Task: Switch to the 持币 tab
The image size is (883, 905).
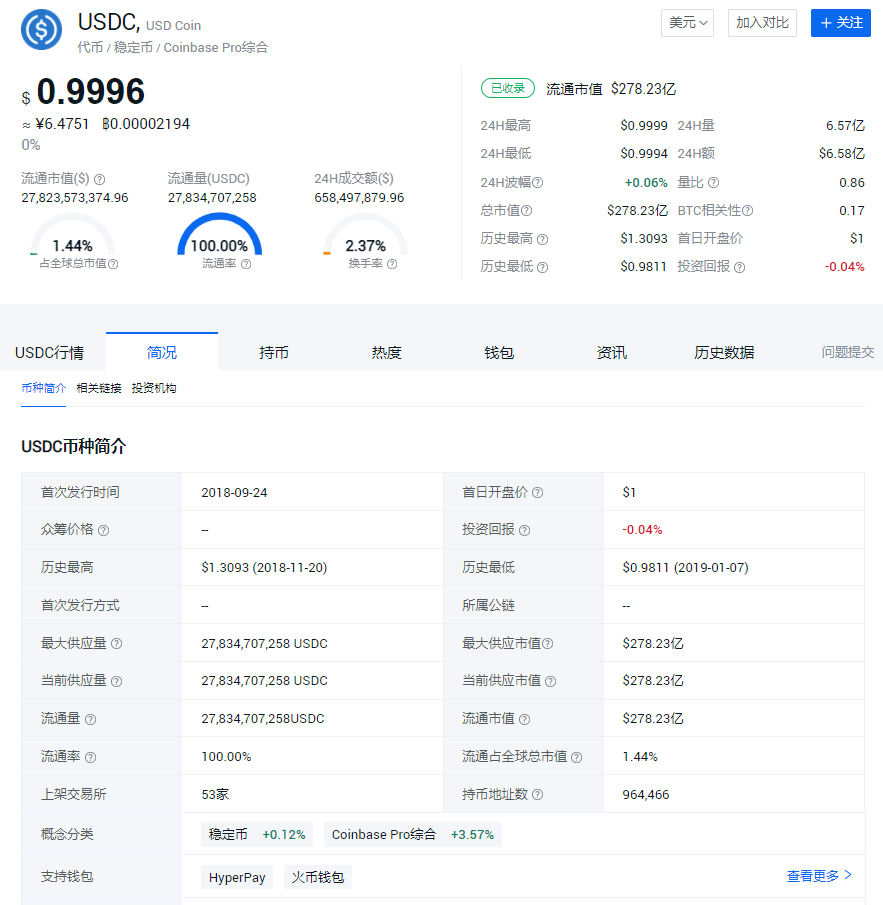Action: (x=274, y=352)
